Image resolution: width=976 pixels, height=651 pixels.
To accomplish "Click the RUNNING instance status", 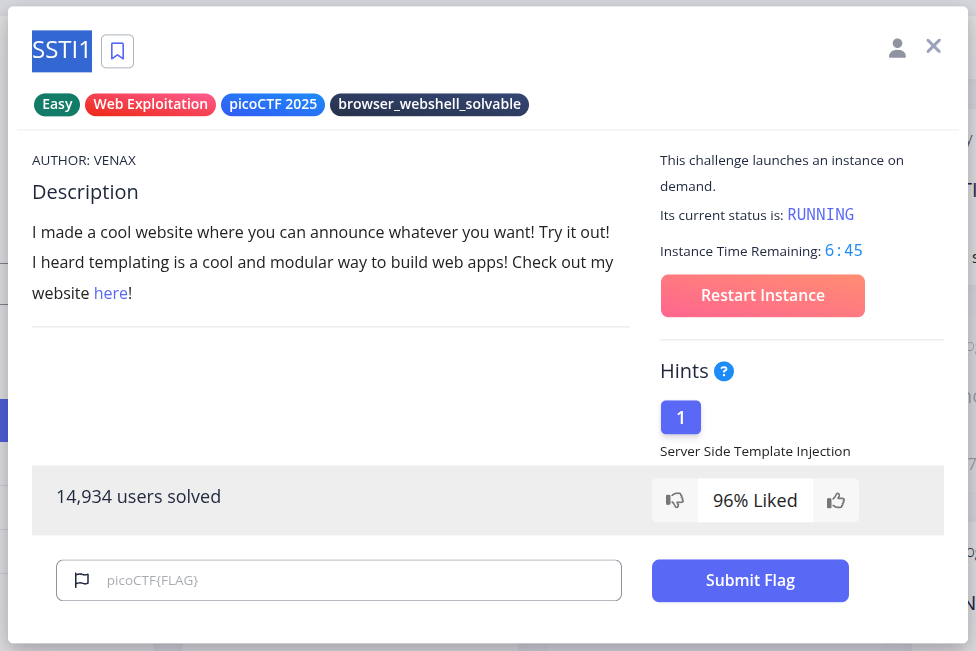I will 820,214.
